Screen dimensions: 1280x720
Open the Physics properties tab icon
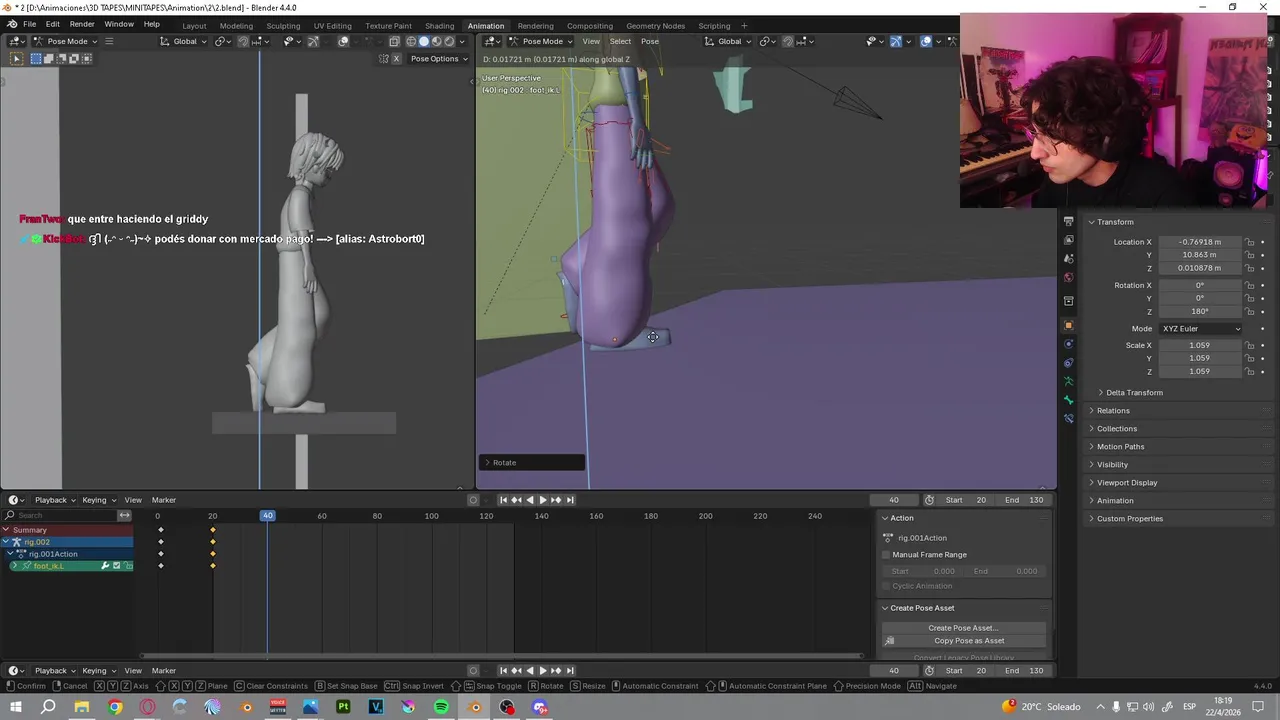[x=1068, y=344]
